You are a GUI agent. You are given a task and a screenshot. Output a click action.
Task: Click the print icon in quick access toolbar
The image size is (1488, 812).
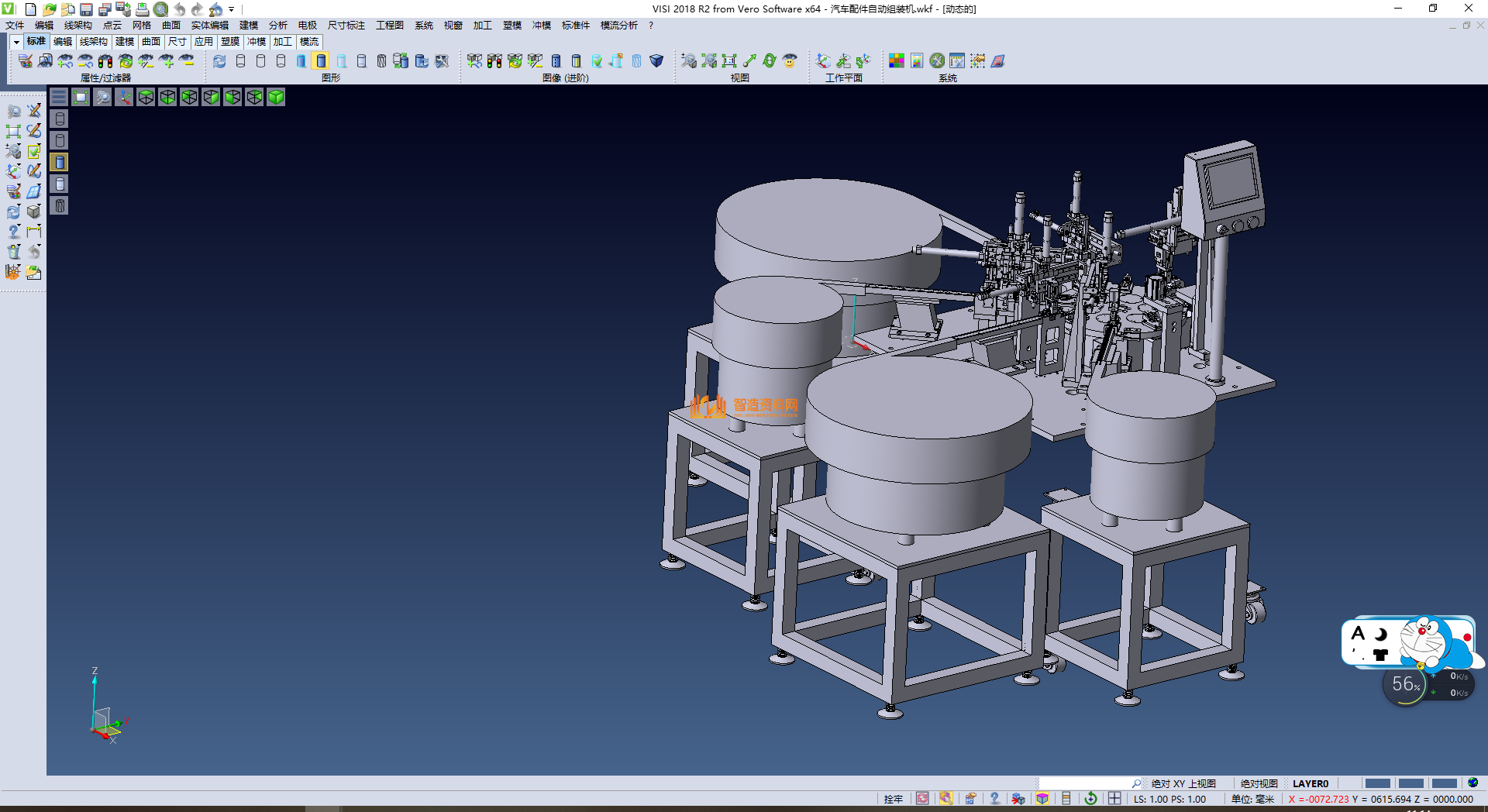143,9
